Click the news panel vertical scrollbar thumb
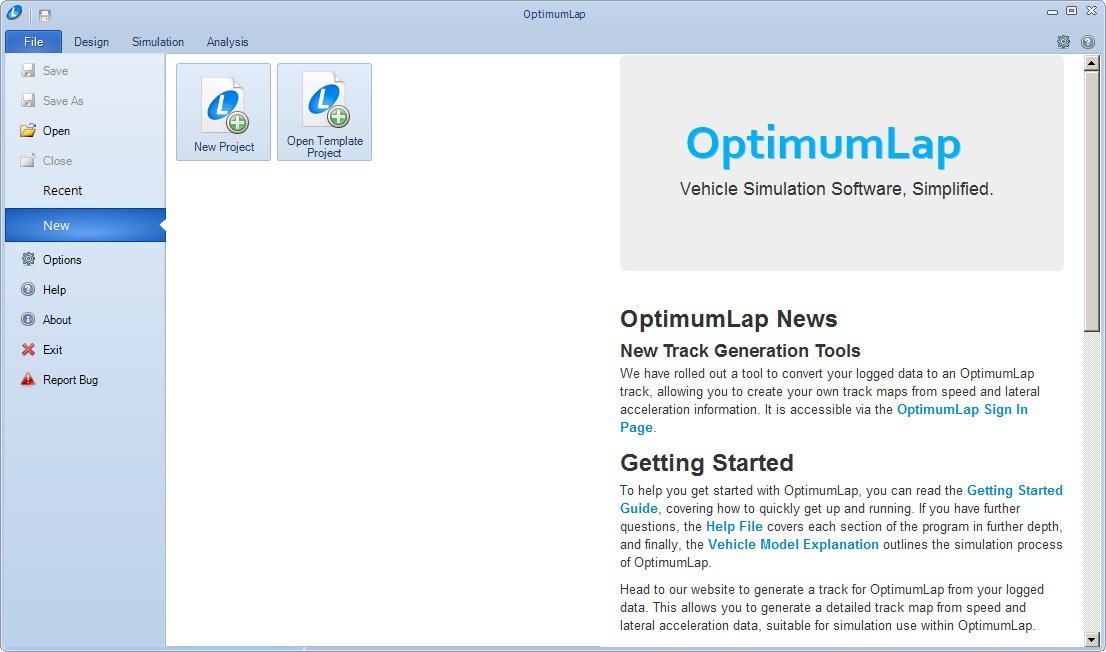This screenshot has height=652, width=1106. coord(1092,200)
